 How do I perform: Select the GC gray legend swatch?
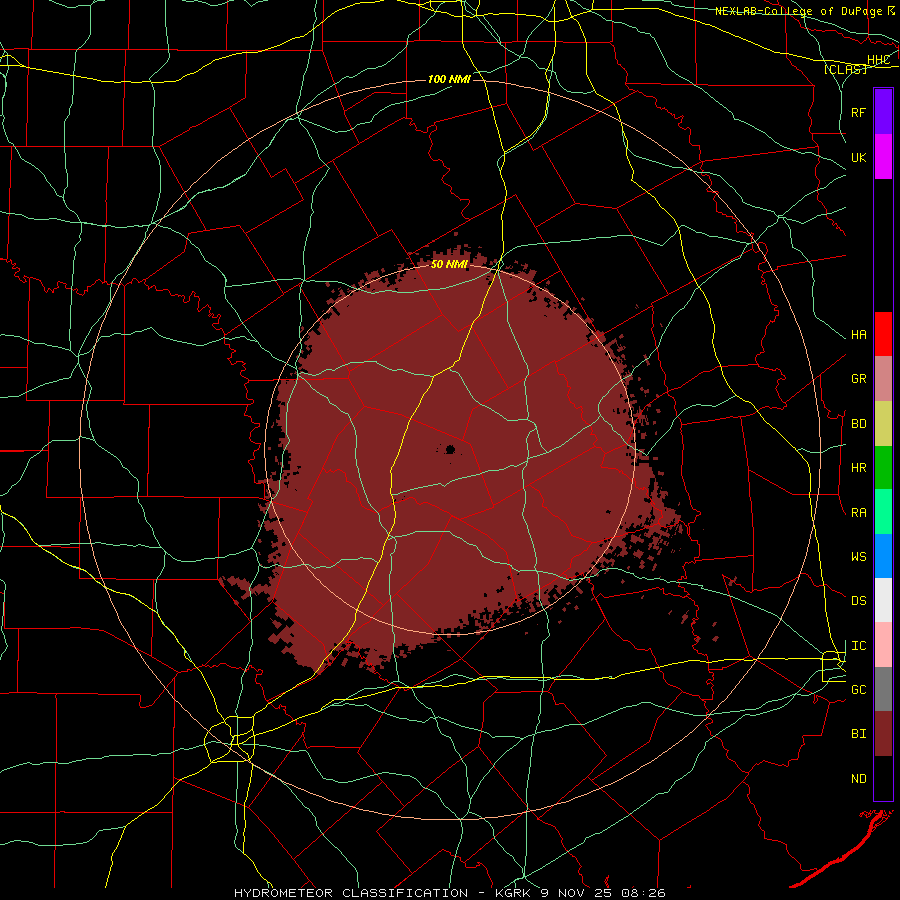[883, 689]
